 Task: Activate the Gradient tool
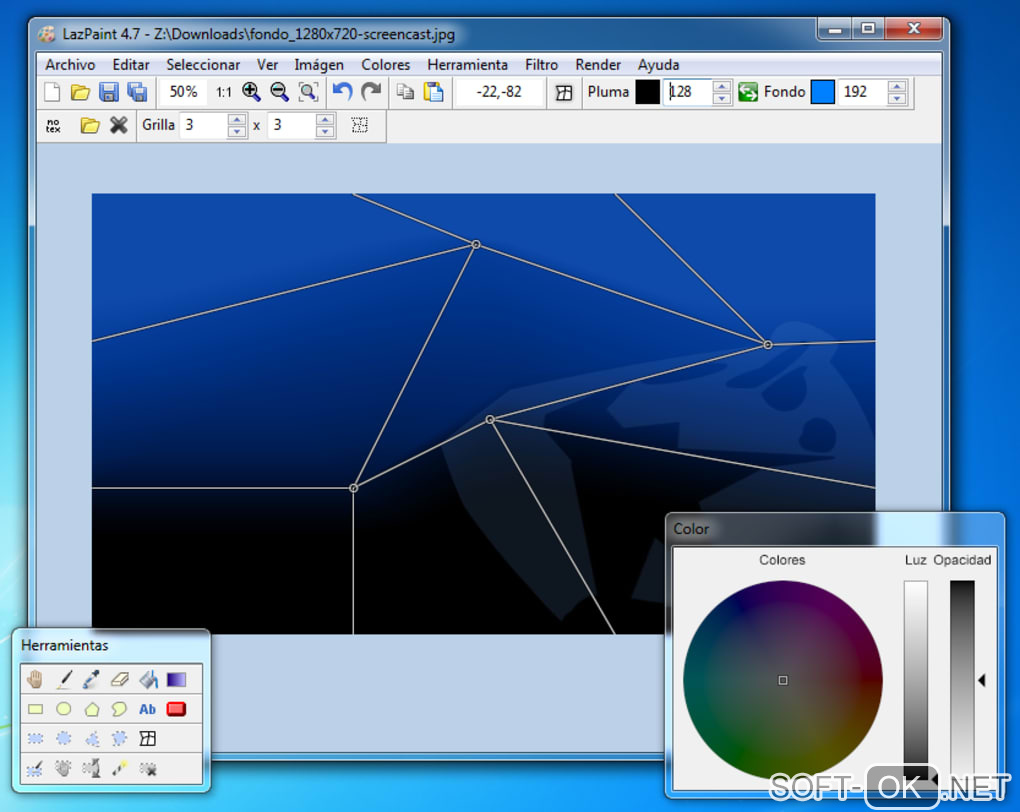176,680
